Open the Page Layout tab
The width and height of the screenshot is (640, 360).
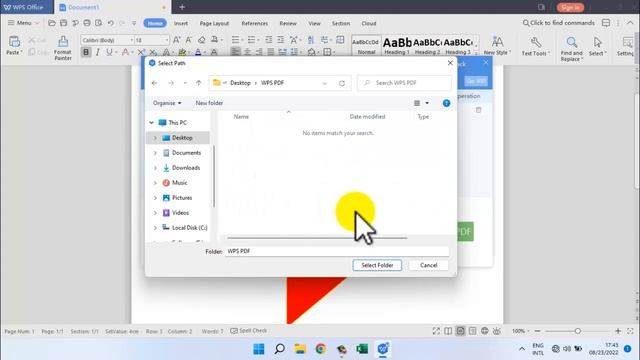[214, 23]
